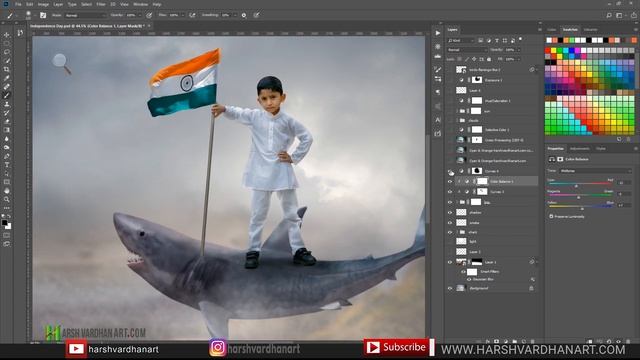
Task: Select the Brush tool in toolbox
Action: [7, 96]
